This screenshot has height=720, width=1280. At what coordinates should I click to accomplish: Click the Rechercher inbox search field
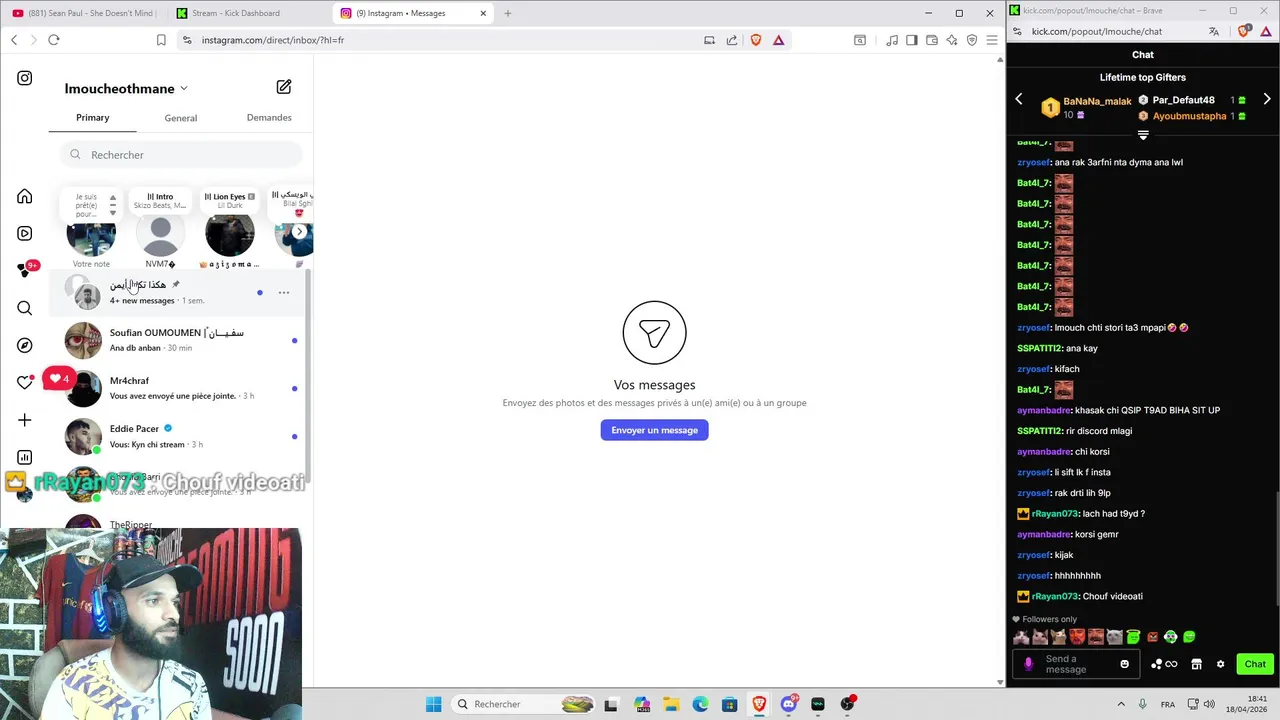point(181,155)
